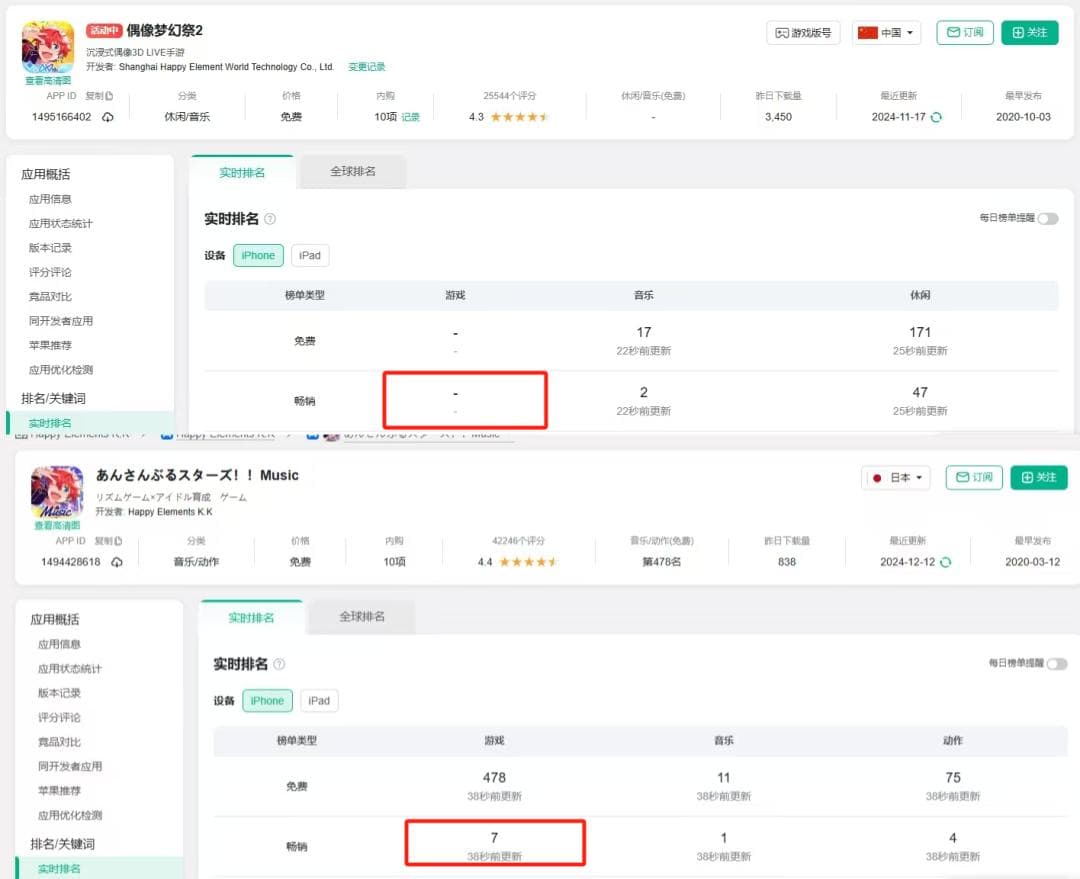Refresh the 2024-12-12 latest update date
This screenshot has height=879, width=1080.
coord(945,562)
